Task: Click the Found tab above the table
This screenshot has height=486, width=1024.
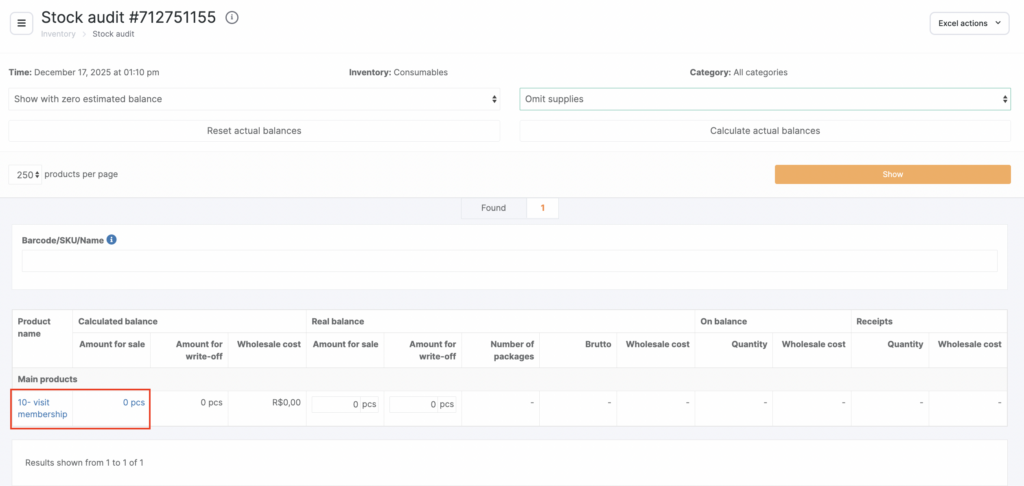Action: click(x=493, y=208)
